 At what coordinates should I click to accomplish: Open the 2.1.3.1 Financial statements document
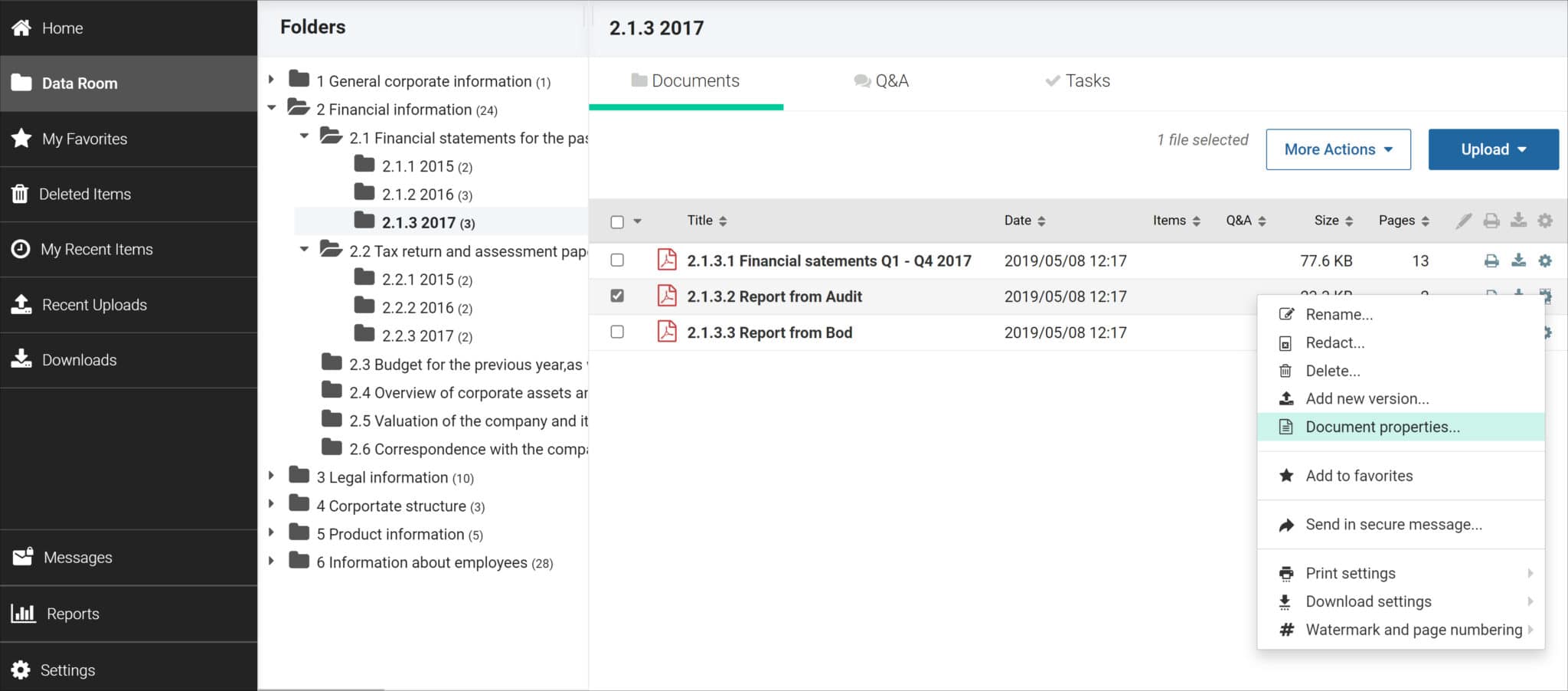coord(828,261)
